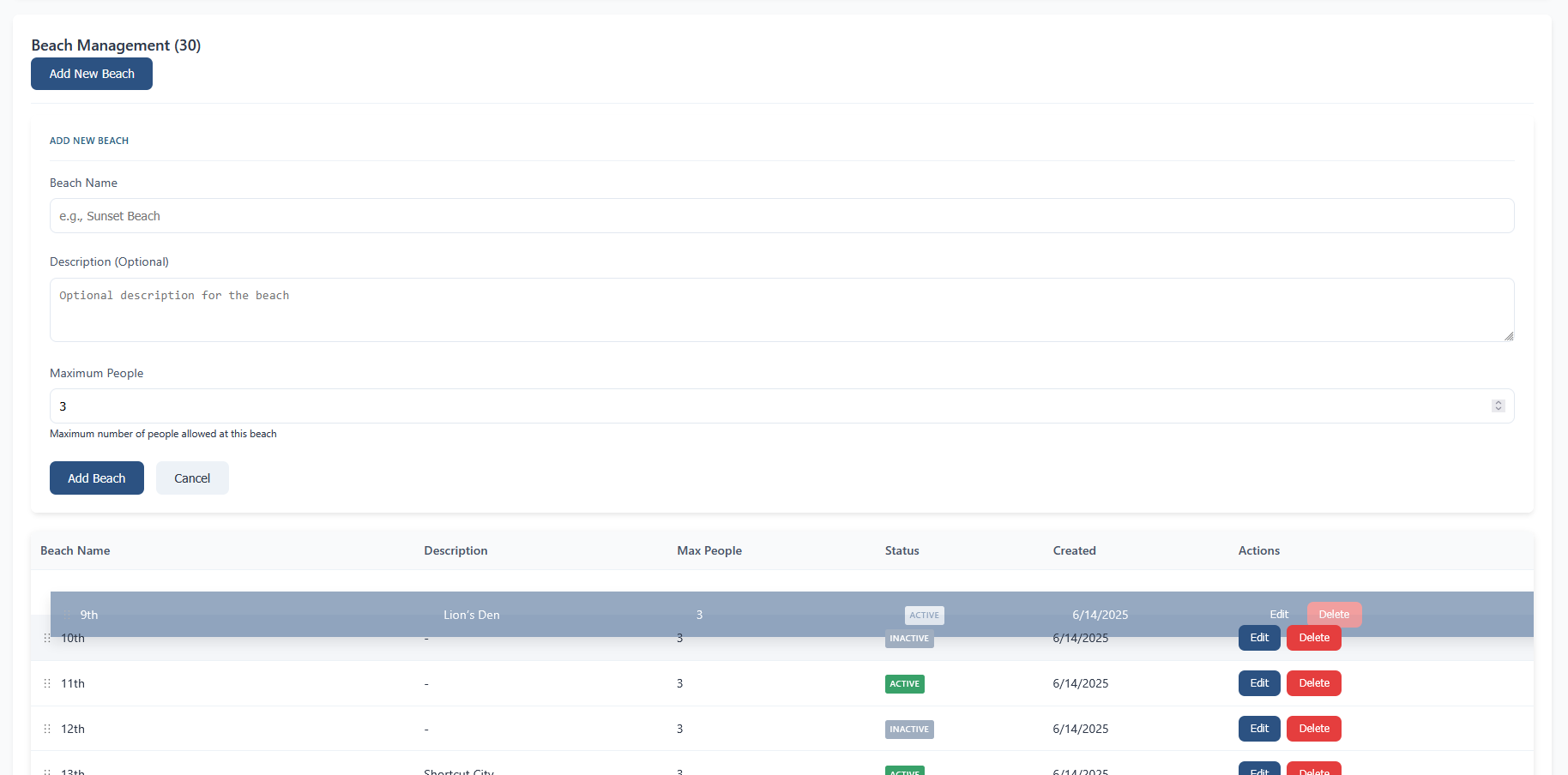Toggle the INACTIVE status badge on the 10th row
The height and width of the screenshot is (775, 1568).
click(x=909, y=638)
